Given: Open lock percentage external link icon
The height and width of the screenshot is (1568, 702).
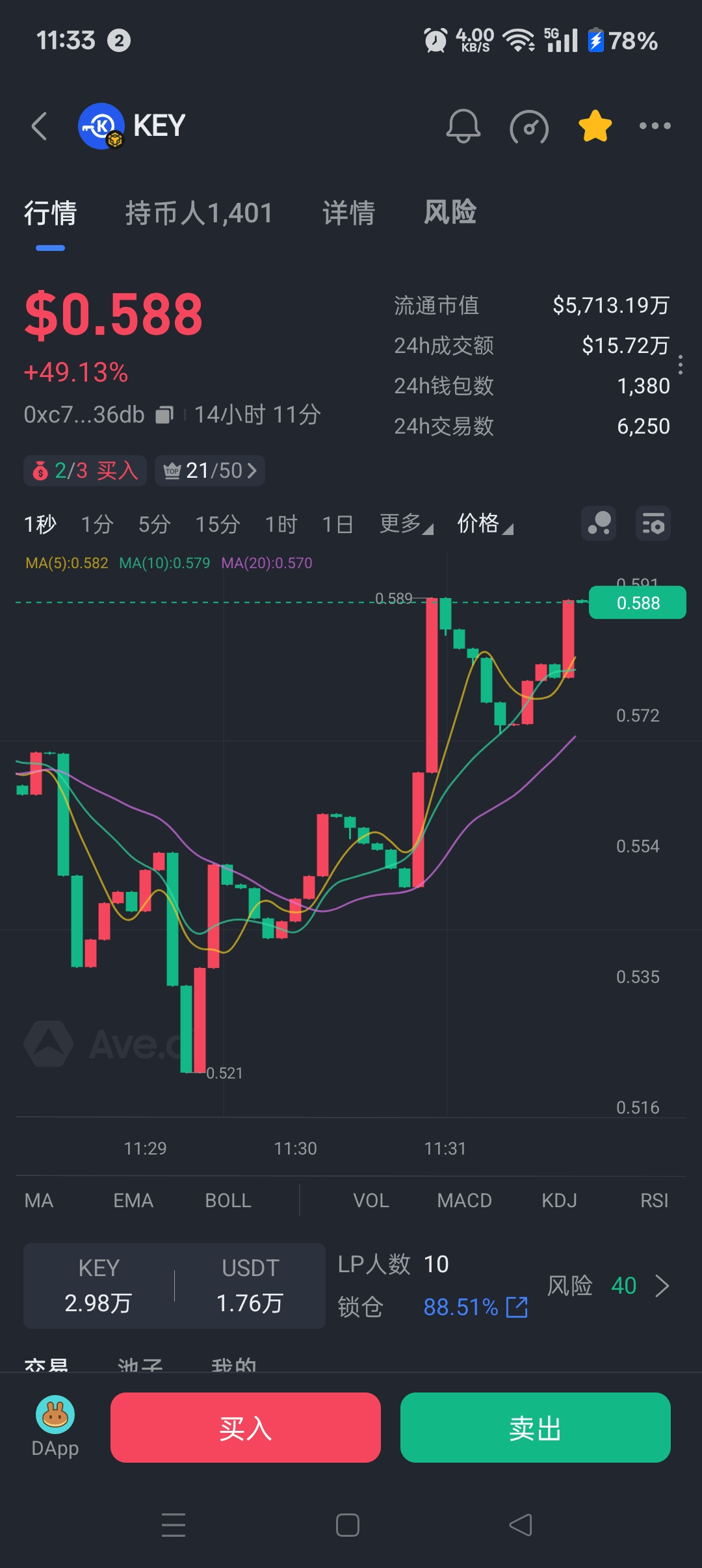Looking at the screenshot, I should point(517,1307).
